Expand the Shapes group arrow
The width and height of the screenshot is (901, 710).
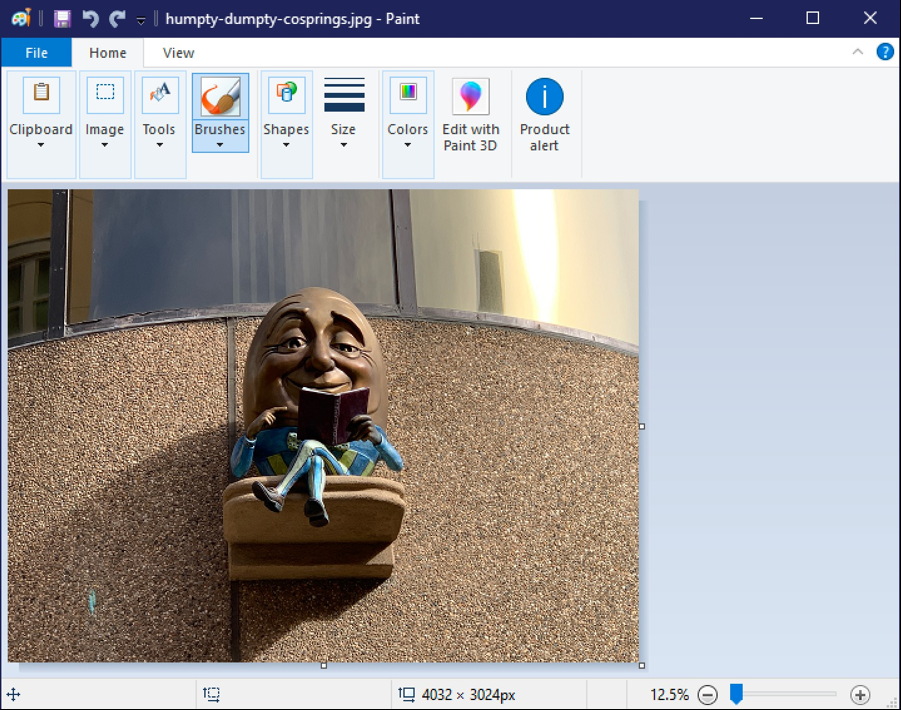tap(286, 145)
